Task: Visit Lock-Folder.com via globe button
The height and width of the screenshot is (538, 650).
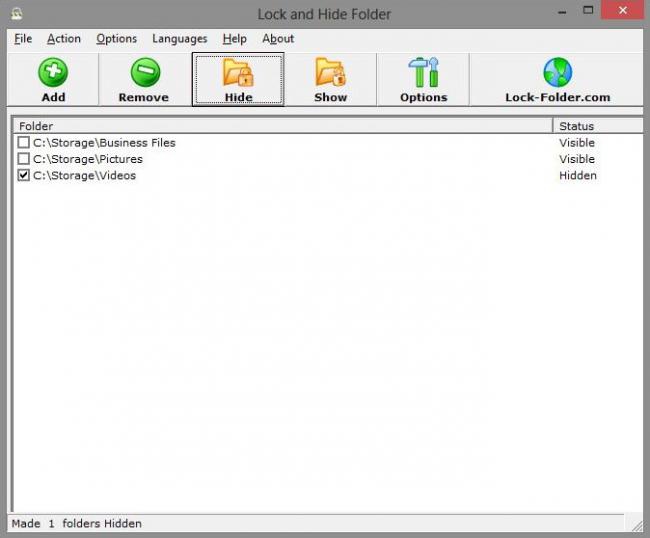Action: (x=557, y=80)
